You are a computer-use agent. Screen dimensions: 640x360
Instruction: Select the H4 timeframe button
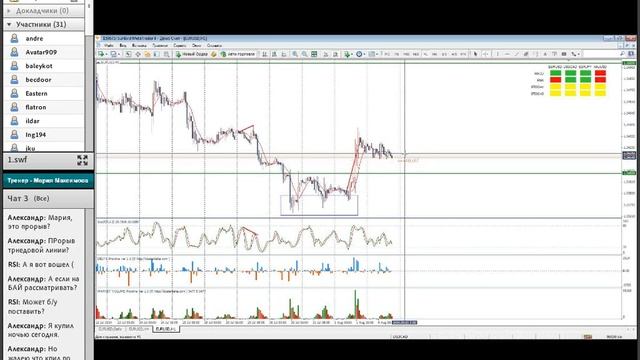pyautogui.click(x=435, y=54)
